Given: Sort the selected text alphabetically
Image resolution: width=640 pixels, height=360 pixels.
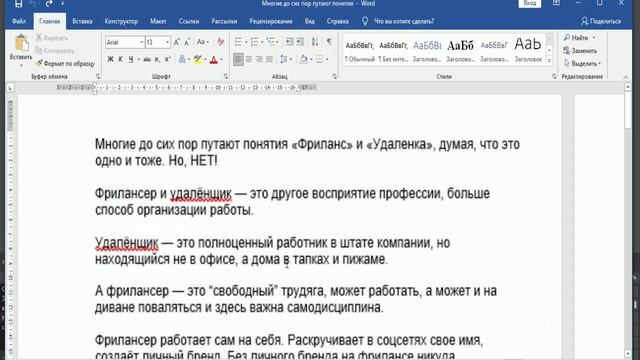Looking at the screenshot, I should pyautogui.click(x=315, y=42).
